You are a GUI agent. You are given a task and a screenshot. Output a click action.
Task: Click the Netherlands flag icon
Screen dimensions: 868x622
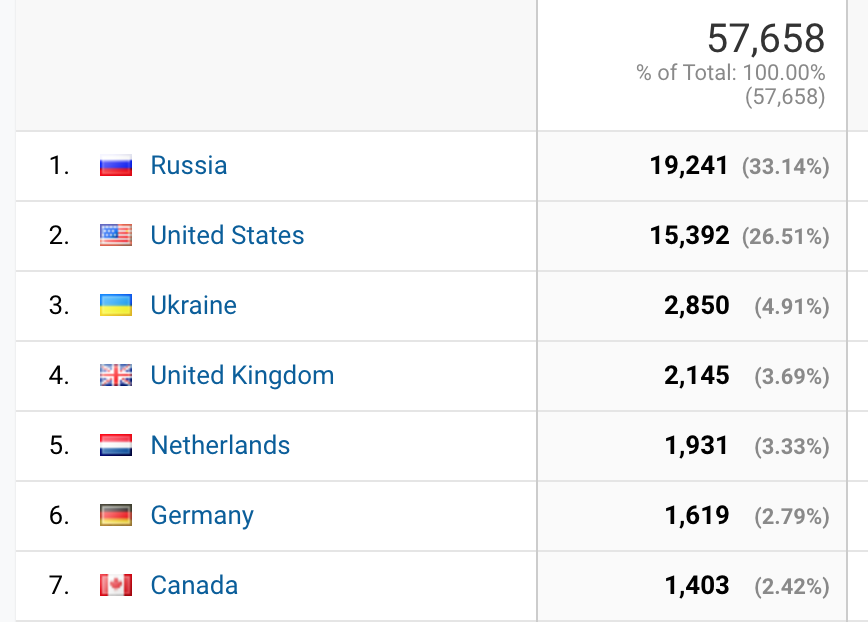tap(116, 446)
